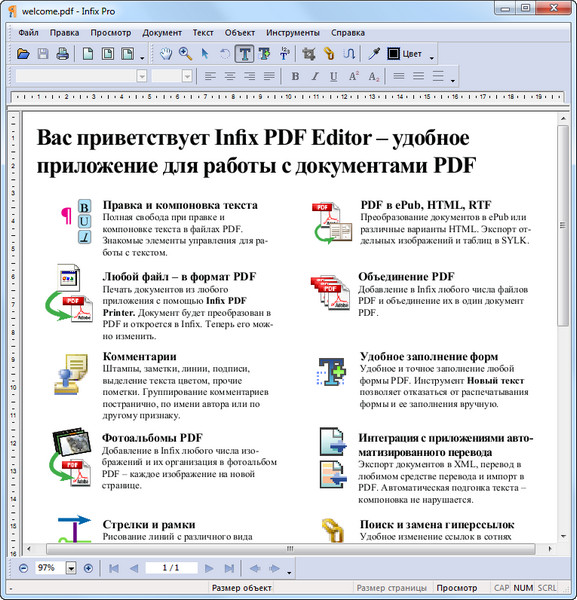Open the Объект menu

click(240, 33)
